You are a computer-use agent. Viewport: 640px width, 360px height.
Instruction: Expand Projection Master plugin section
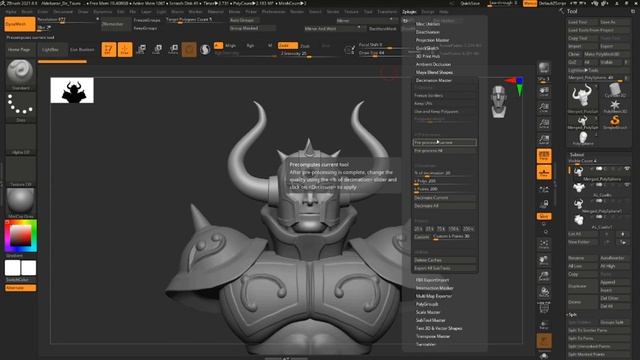[x=432, y=40]
